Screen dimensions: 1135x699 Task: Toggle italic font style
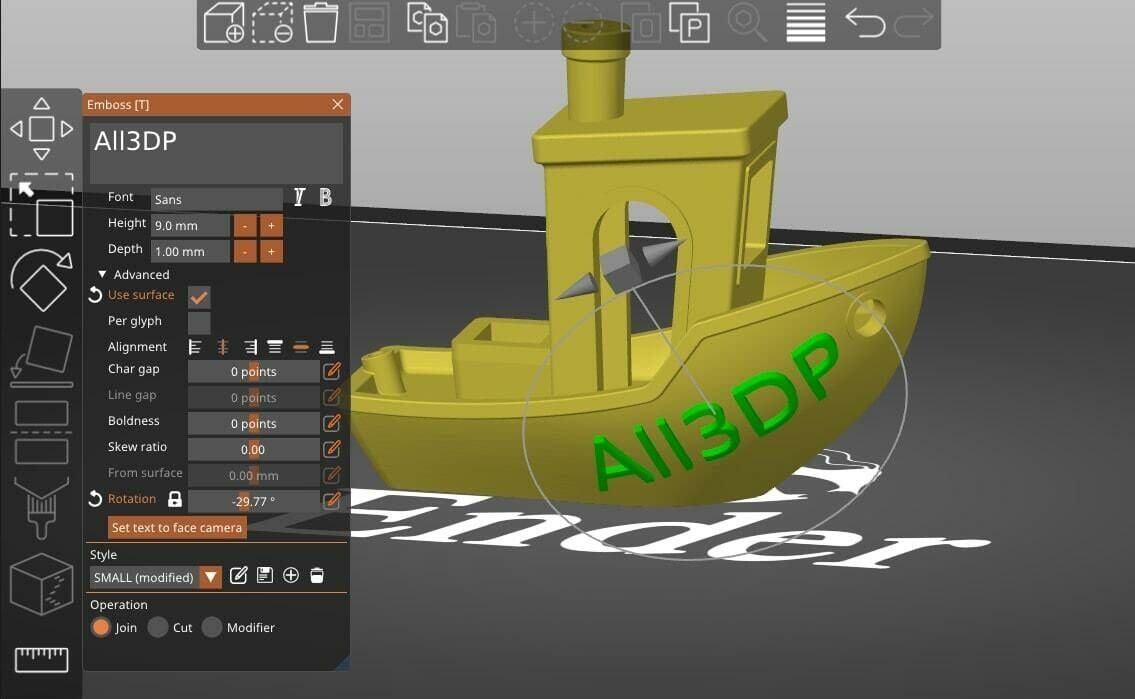click(299, 197)
